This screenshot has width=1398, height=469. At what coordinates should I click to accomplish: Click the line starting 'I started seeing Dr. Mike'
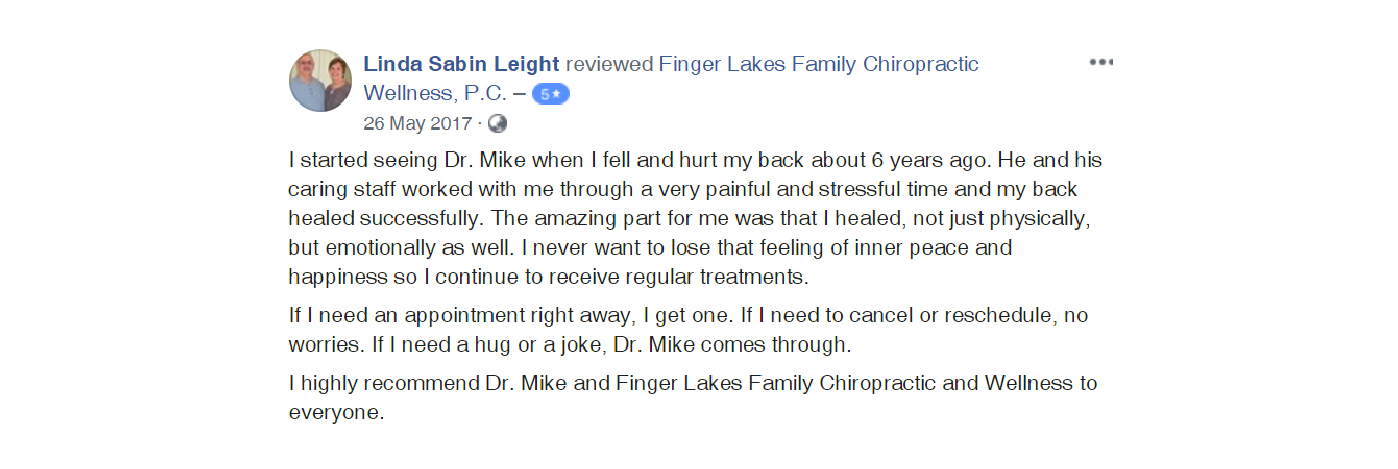tap(500, 161)
